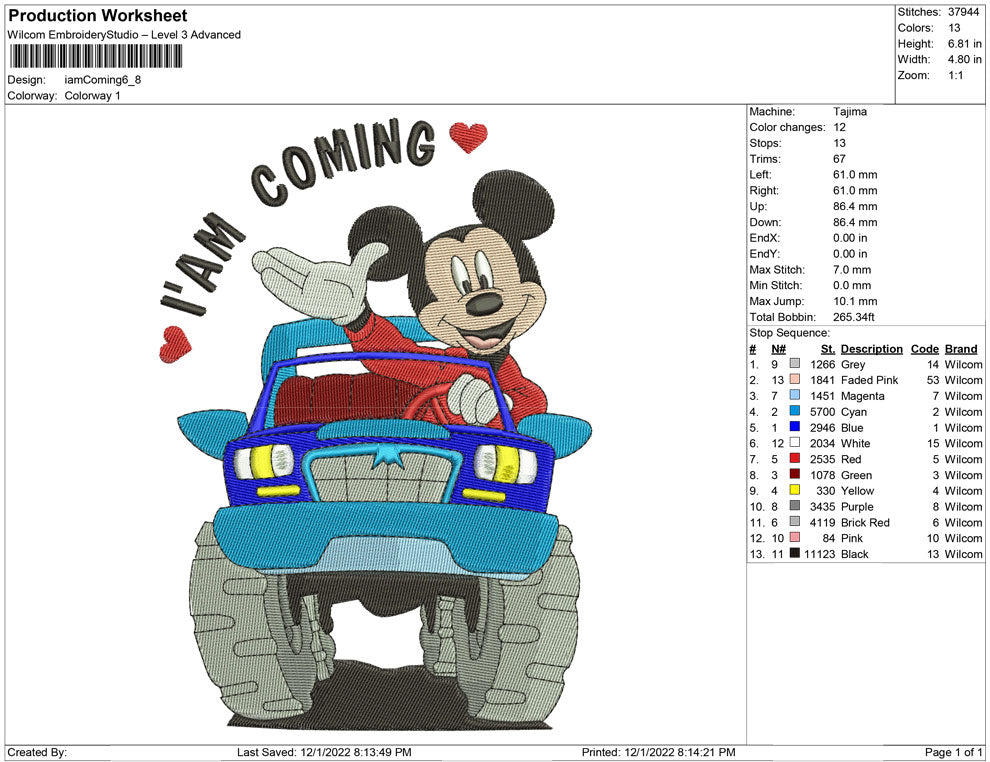The height and width of the screenshot is (762, 990).
Task: Click the Page 1 of 1 label
Action: (953, 753)
